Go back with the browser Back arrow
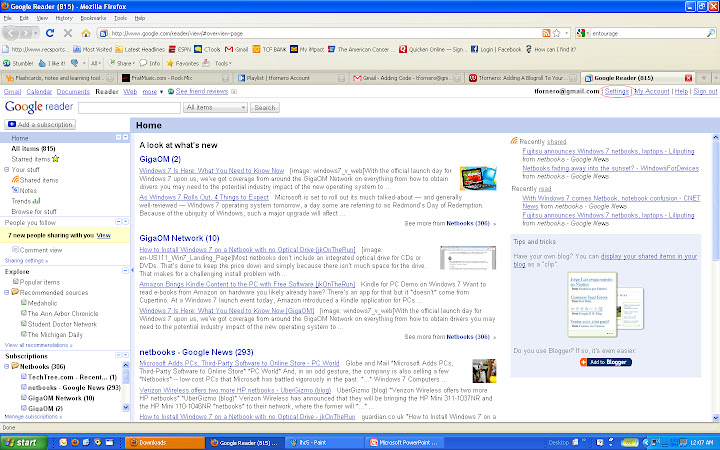 (x=11, y=33)
